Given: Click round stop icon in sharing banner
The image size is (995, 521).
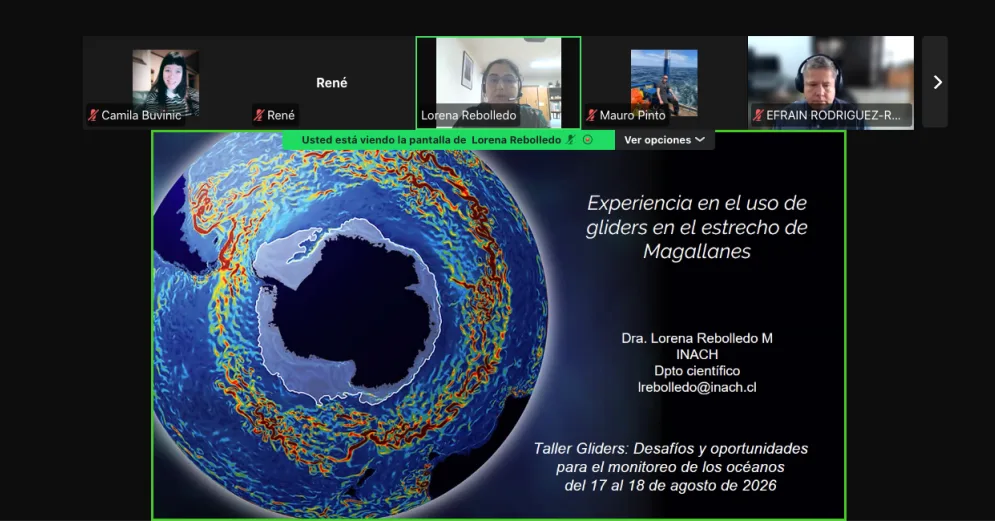Looking at the screenshot, I should point(588,140).
